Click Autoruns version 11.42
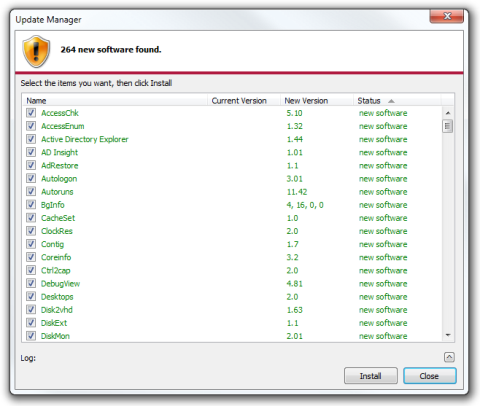The image size is (480, 406). pyautogui.click(x=297, y=192)
